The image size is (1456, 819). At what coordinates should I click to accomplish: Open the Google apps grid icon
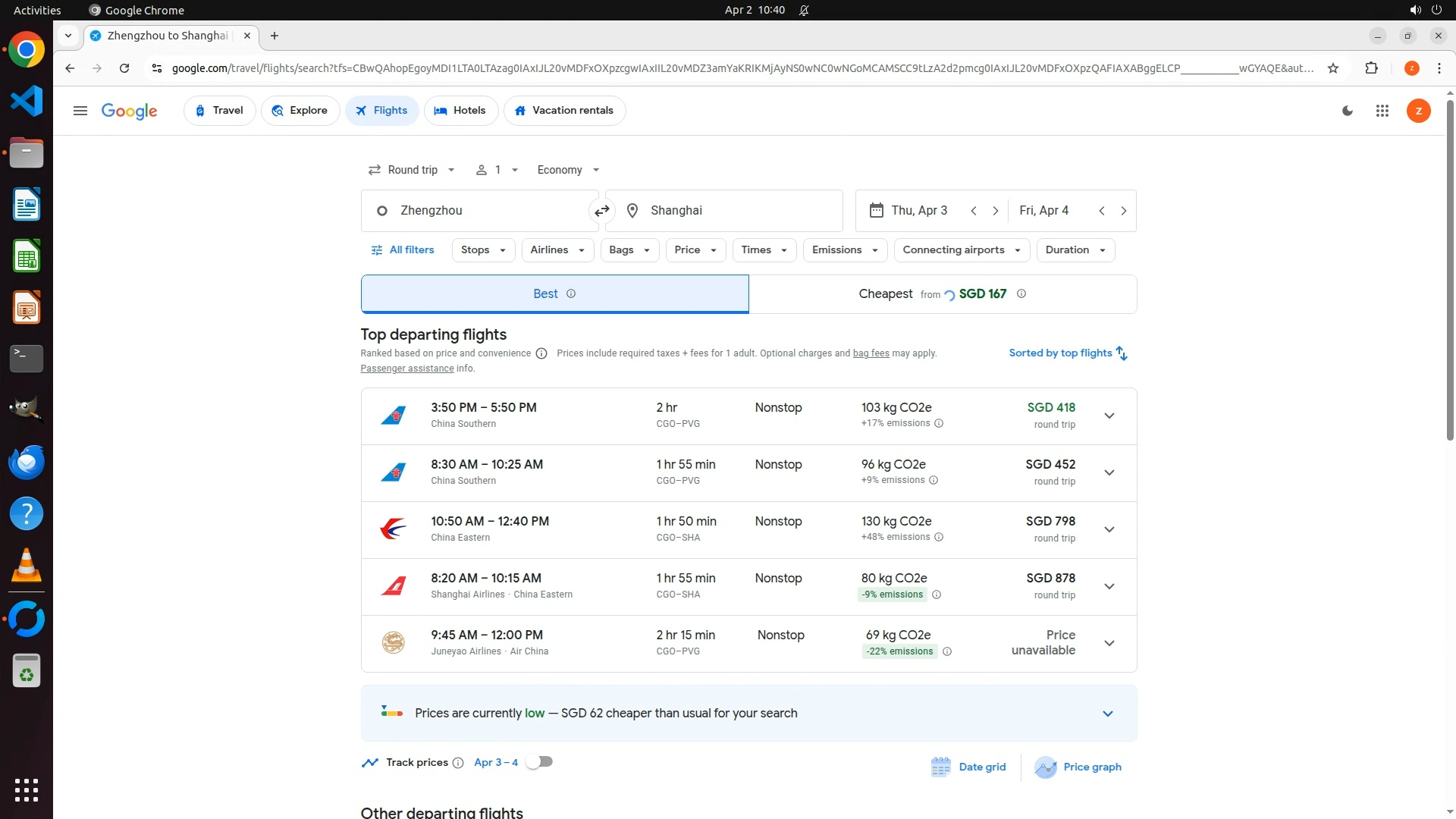pos(1382,111)
